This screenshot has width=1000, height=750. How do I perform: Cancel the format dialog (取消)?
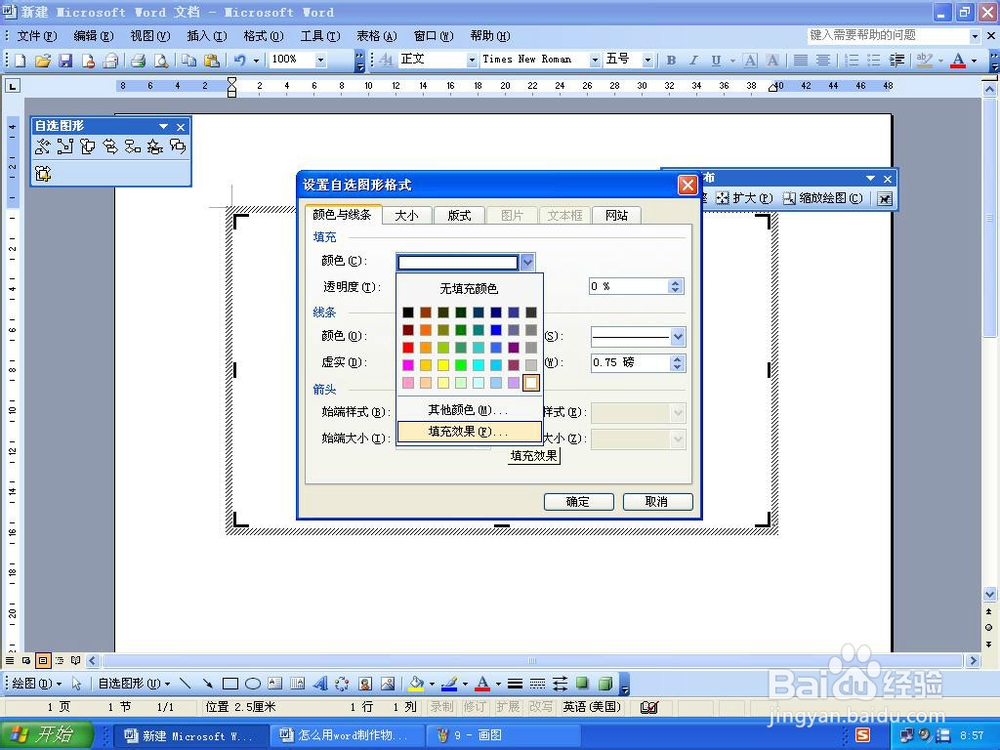point(657,502)
